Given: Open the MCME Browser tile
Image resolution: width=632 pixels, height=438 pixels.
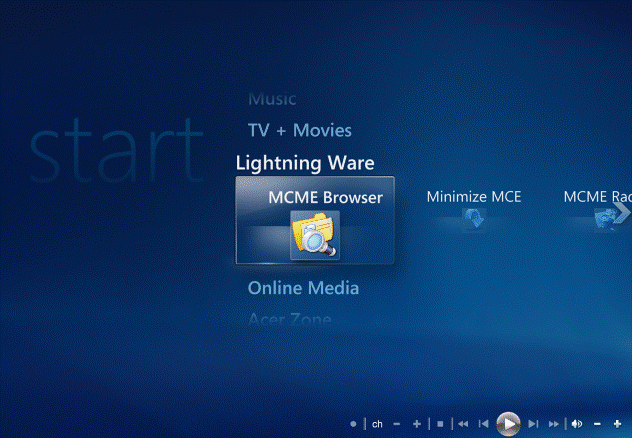Looking at the screenshot, I should click(x=315, y=220).
